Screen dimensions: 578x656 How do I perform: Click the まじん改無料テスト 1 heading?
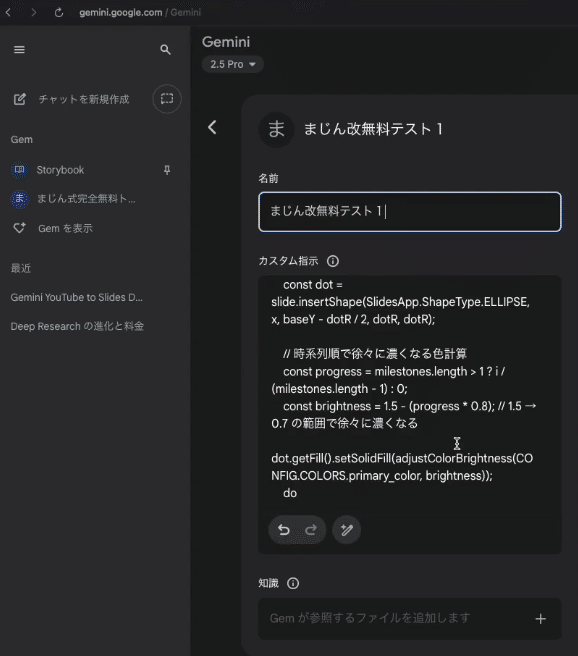(373, 129)
